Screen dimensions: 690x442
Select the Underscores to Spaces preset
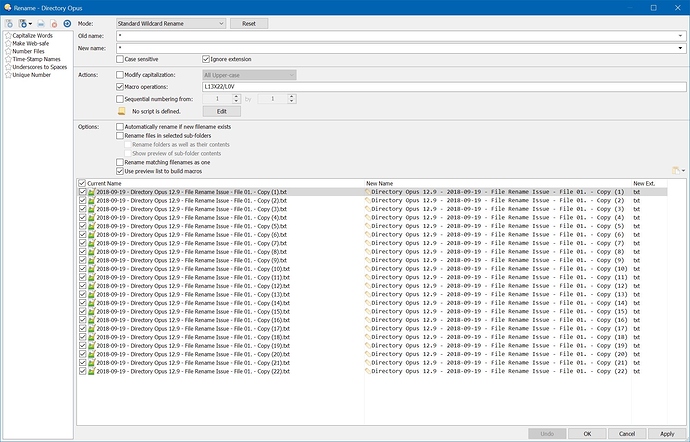click(40, 67)
